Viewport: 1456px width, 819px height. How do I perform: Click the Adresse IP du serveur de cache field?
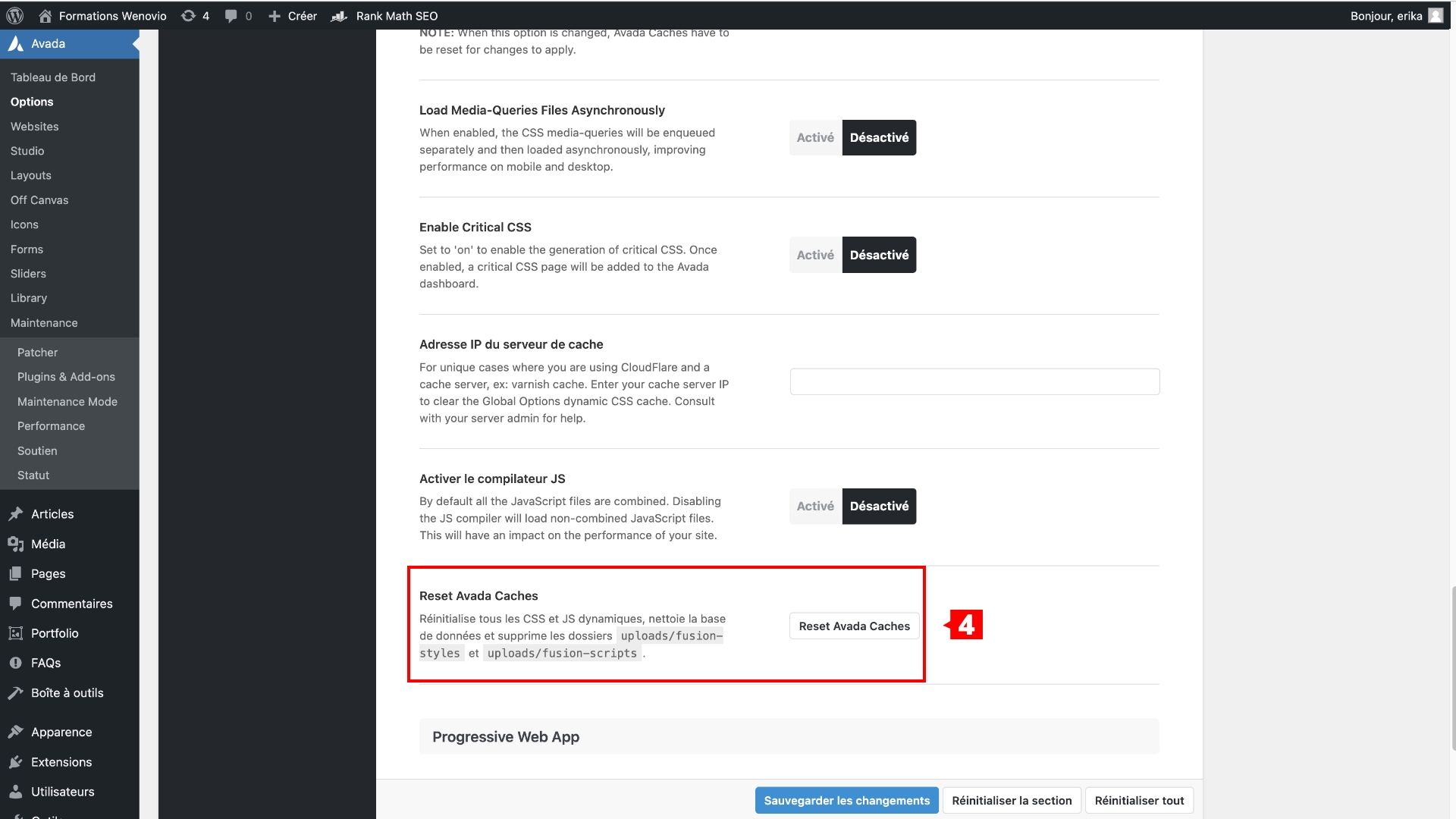974,381
